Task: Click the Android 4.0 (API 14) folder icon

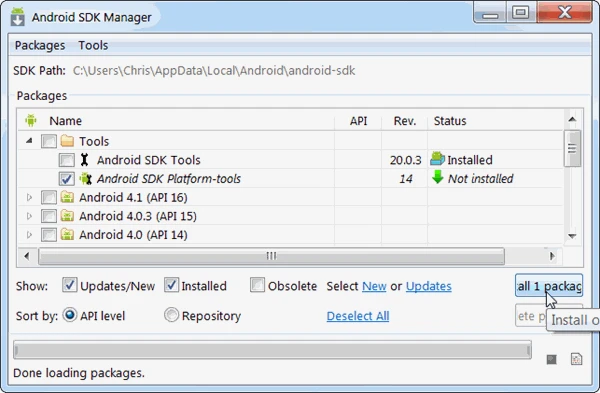Action: 67,235
